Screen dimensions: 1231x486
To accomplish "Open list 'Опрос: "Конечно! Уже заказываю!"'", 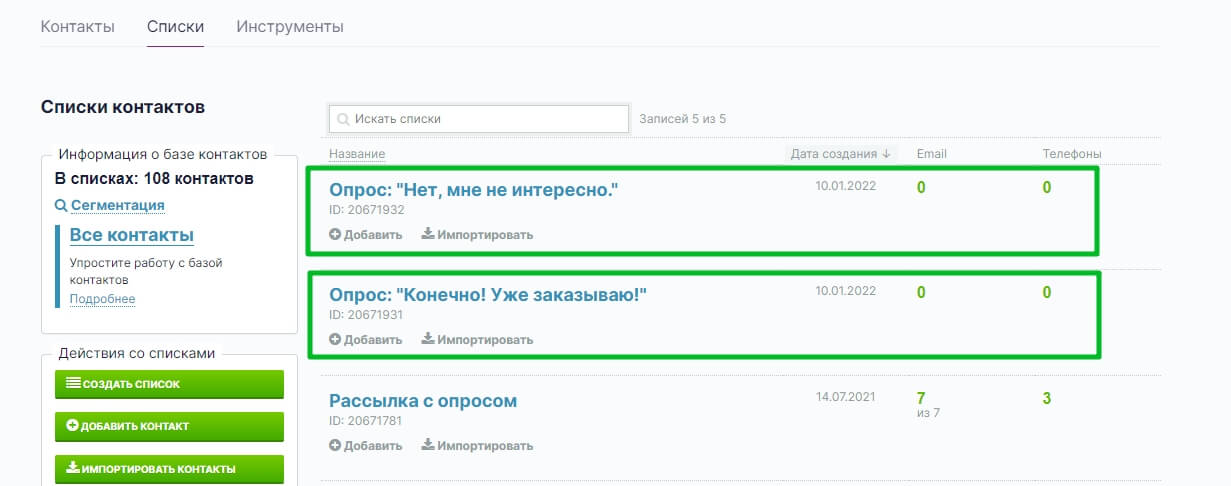I will pyautogui.click(x=488, y=294).
